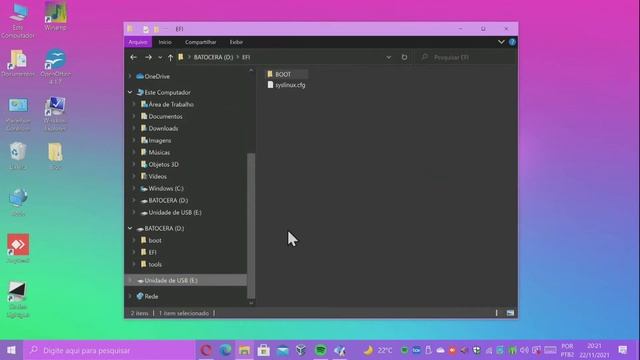The height and width of the screenshot is (360, 640).
Task: Open the Recycle Bin on desktop
Action: coord(18,156)
